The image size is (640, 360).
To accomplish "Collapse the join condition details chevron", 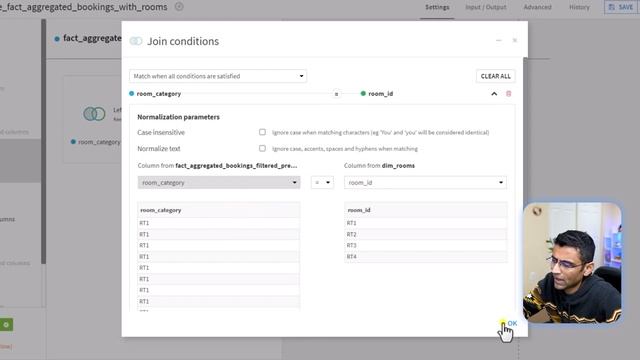I will [x=494, y=93].
